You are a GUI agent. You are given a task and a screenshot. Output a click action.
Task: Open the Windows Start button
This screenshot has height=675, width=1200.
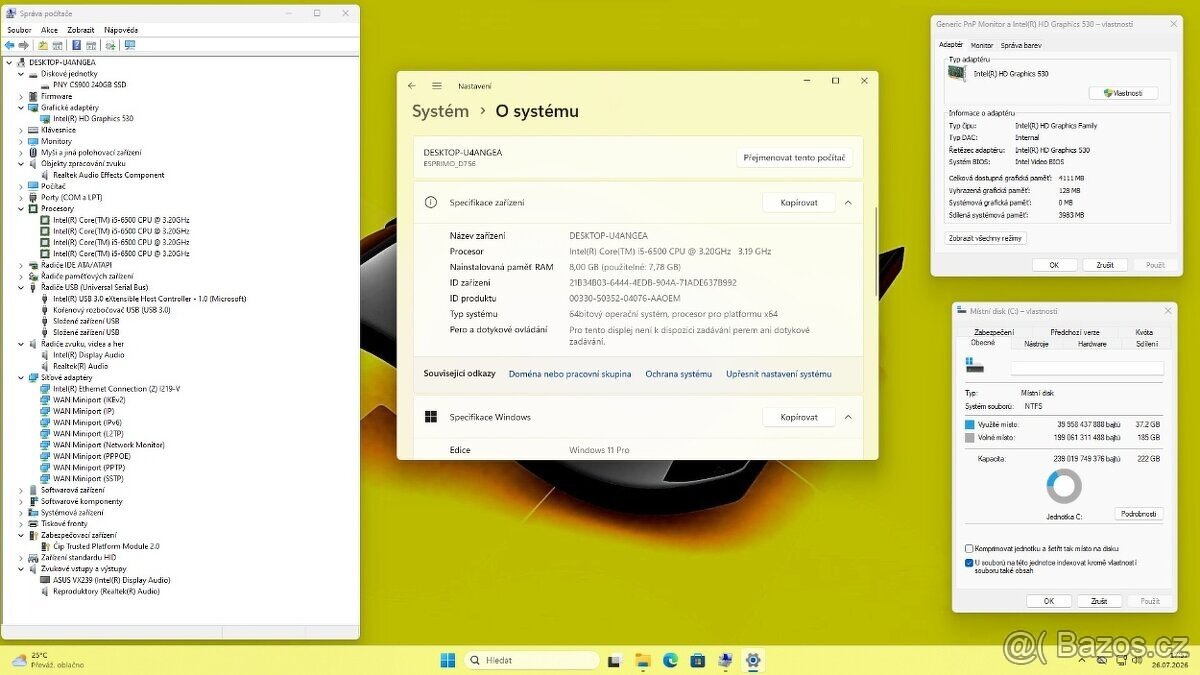(x=448, y=660)
